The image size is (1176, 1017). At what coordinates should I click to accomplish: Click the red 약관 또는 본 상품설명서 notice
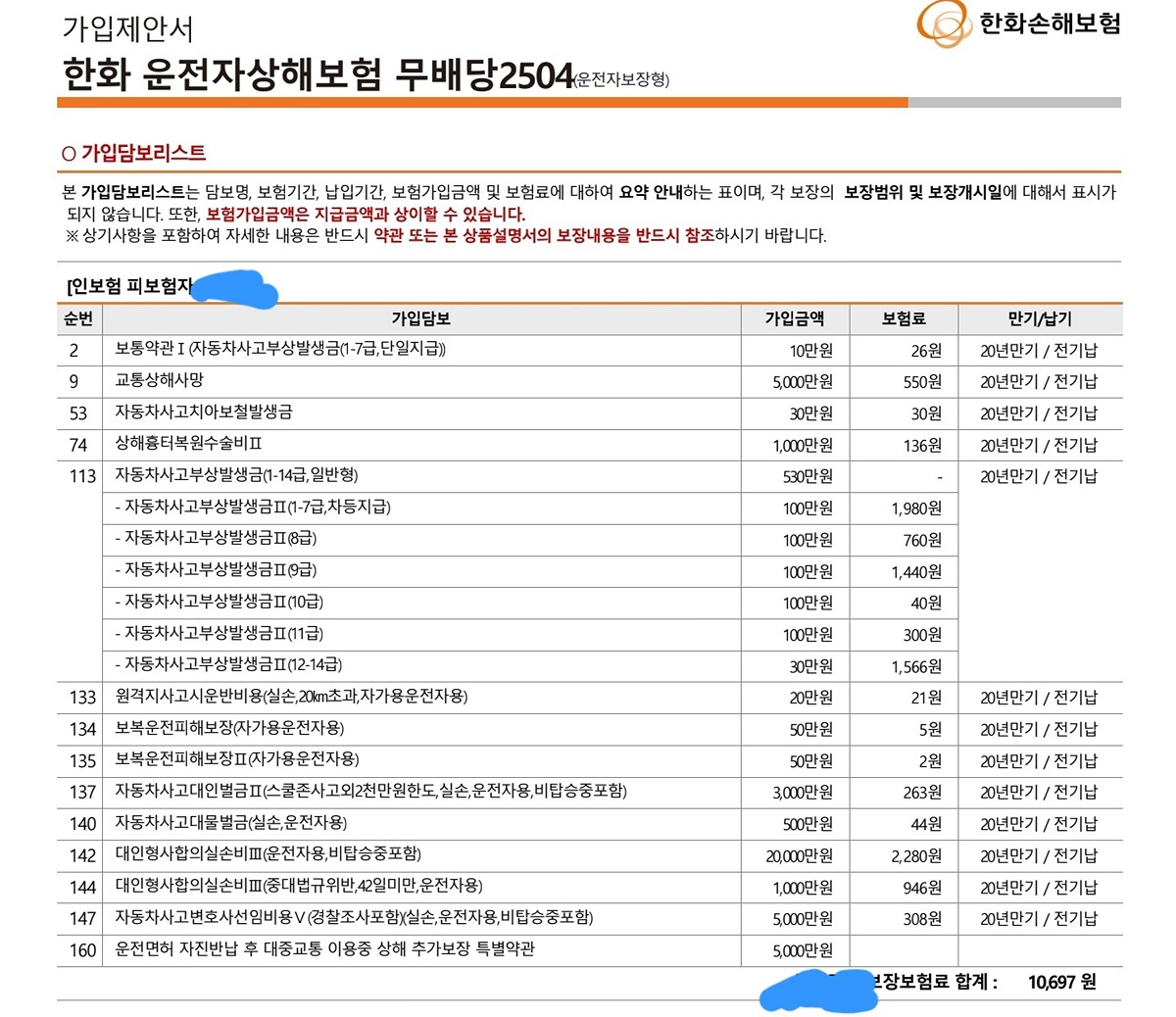coord(544,236)
